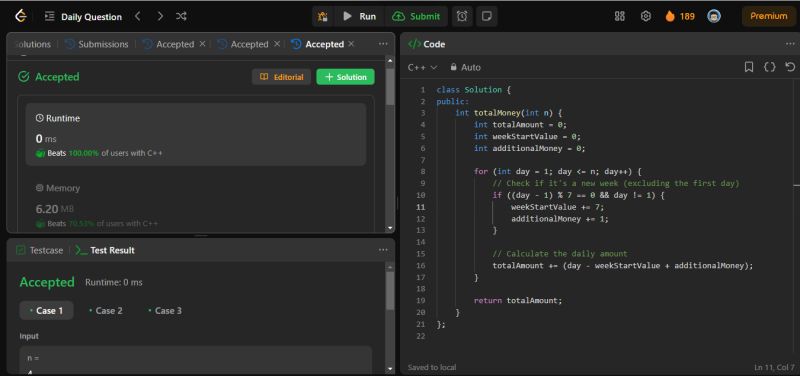The height and width of the screenshot is (376, 800).
Task: Start the timer alarm clock icon
Action: pyautogui.click(x=462, y=16)
